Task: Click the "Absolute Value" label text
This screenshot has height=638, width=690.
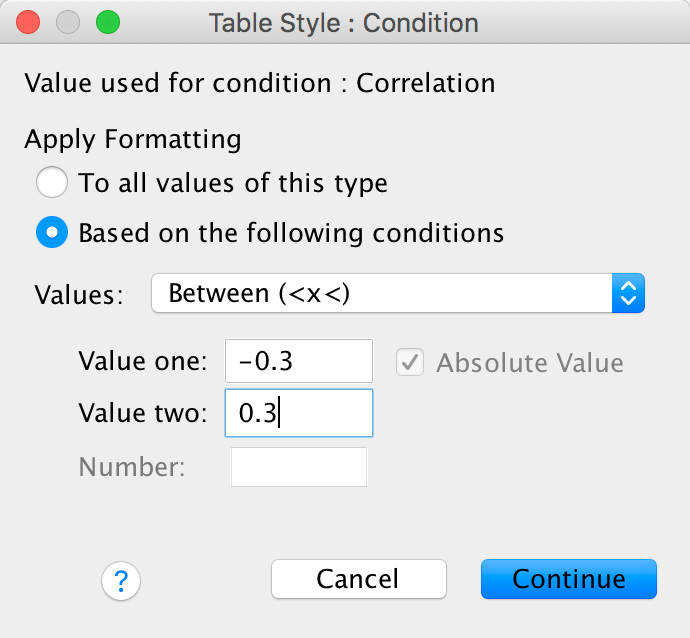Action: [530, 363]
